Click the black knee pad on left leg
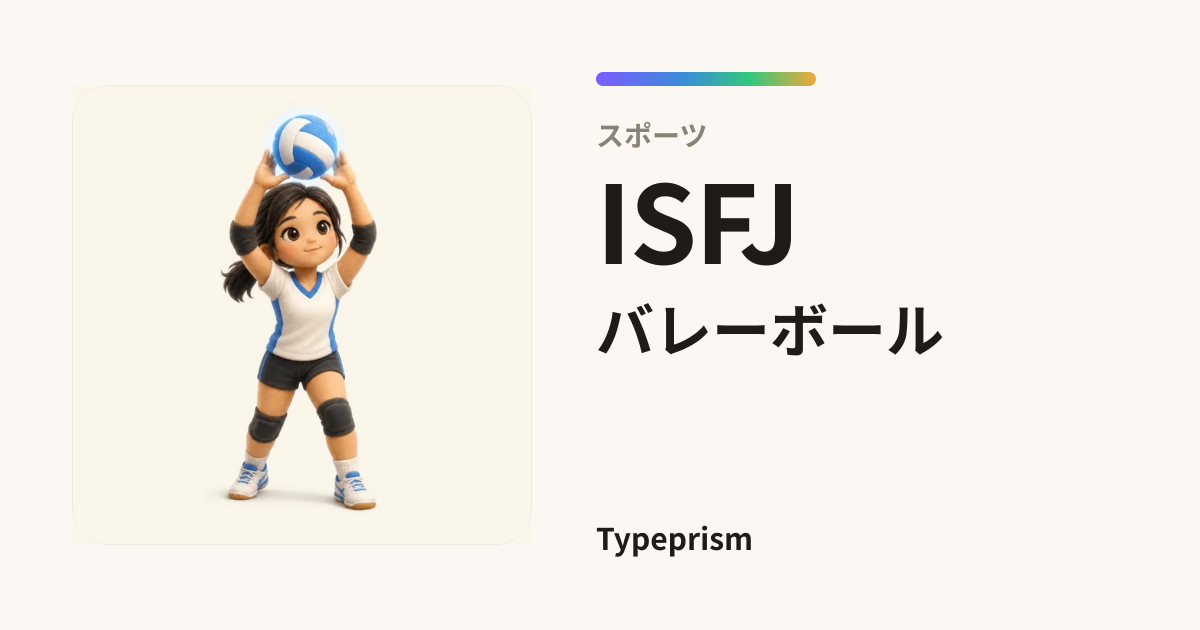Image resolution: width=1200 pixels, height=630 pixels. 267,424
